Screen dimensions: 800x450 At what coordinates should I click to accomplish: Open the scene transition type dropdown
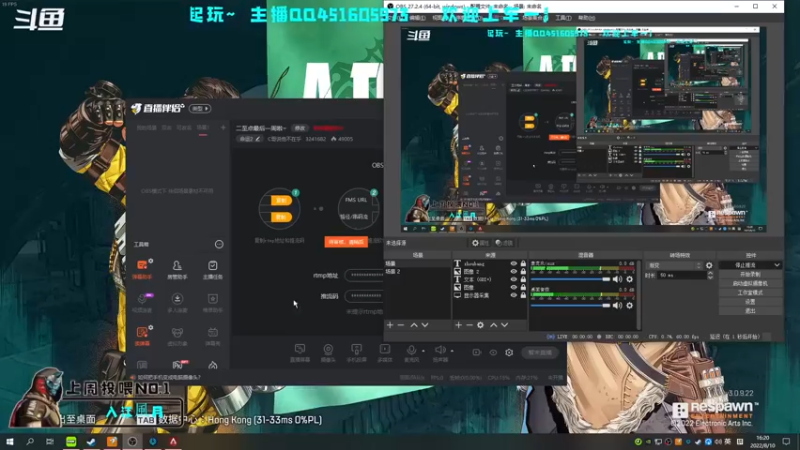point(674,265)
